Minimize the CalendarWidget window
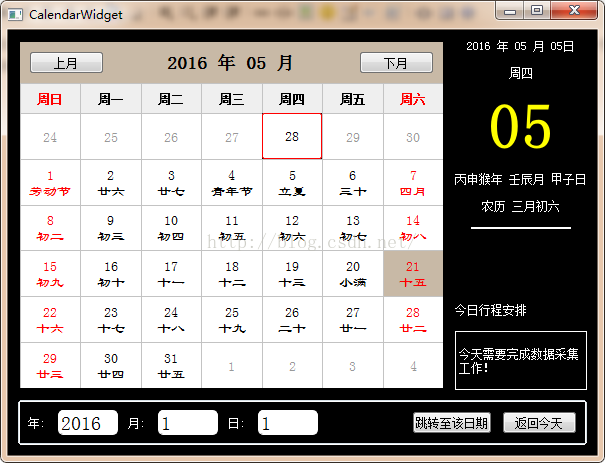Viewport: 605px width, 463px height. tap(510, 10)
